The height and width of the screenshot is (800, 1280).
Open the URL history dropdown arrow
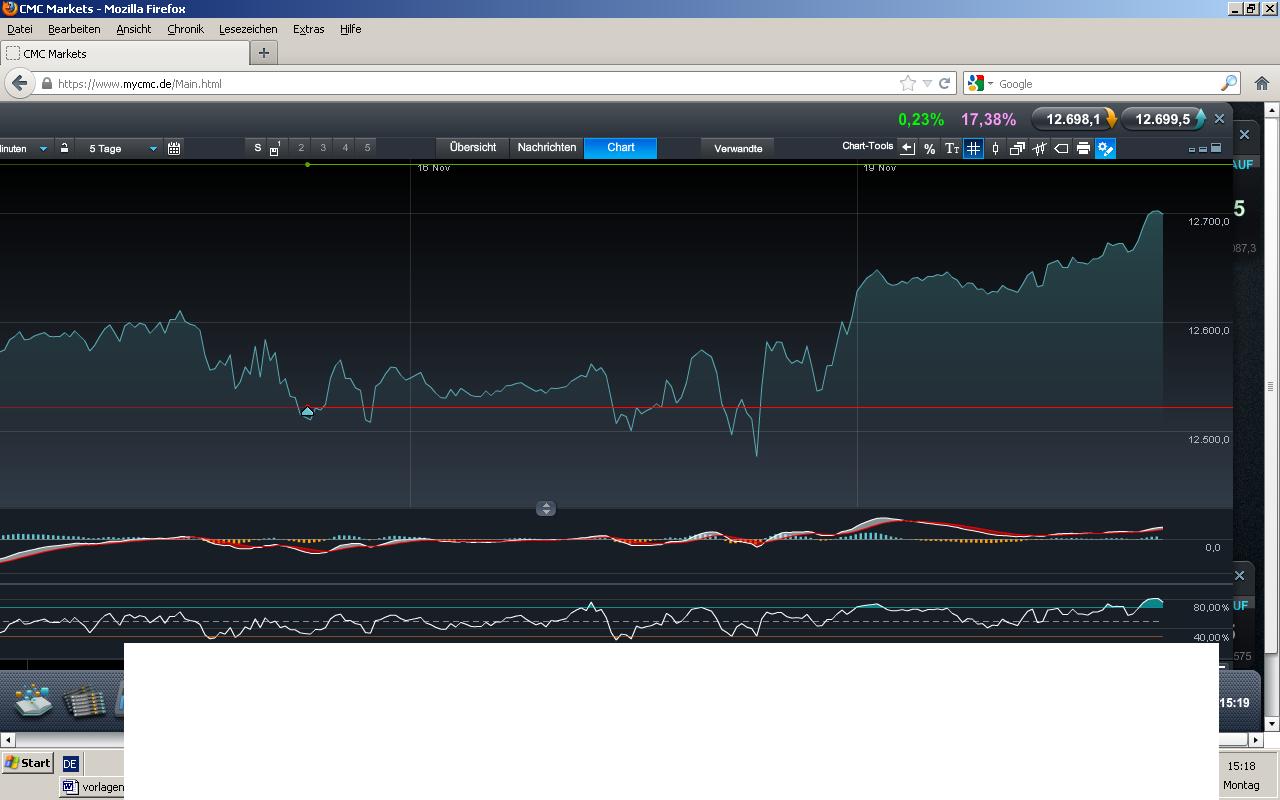coord(927,84)
